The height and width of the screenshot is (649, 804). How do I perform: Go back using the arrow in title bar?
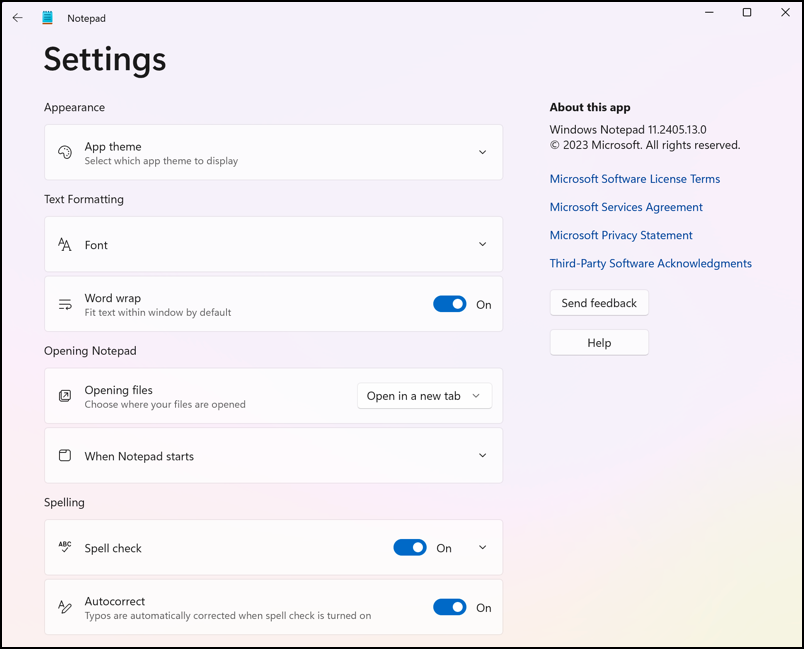17,18
